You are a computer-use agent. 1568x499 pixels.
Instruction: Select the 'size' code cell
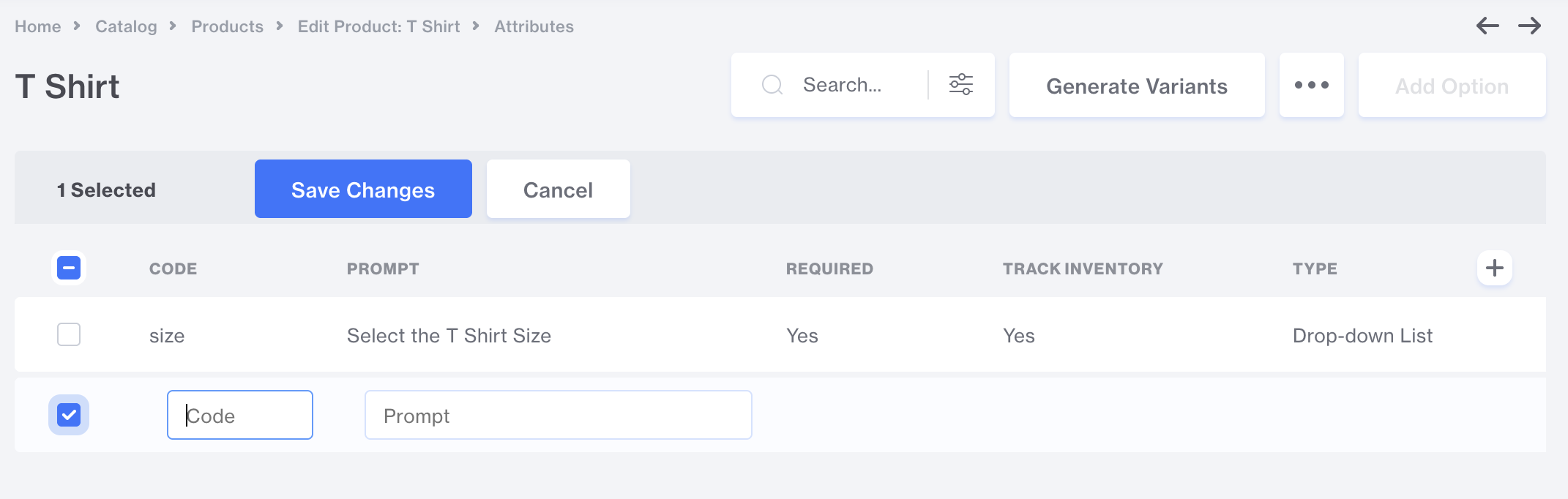[167, 336]
